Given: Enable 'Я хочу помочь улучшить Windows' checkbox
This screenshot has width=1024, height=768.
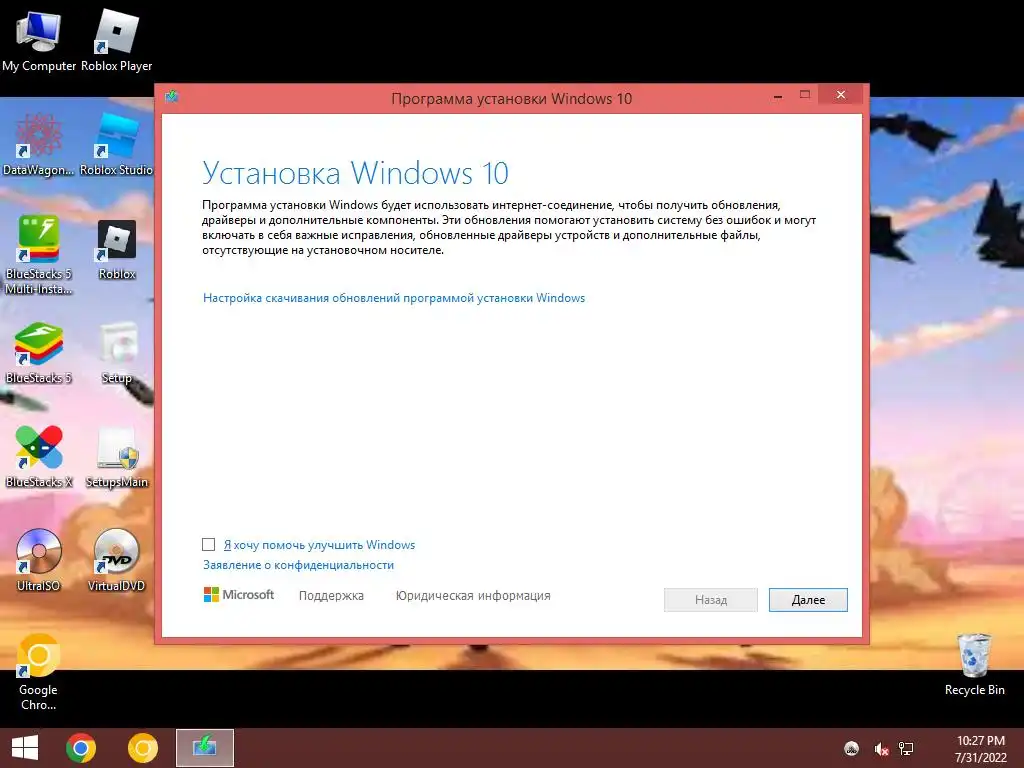Looking at the screenshot, I should [208, 545].
